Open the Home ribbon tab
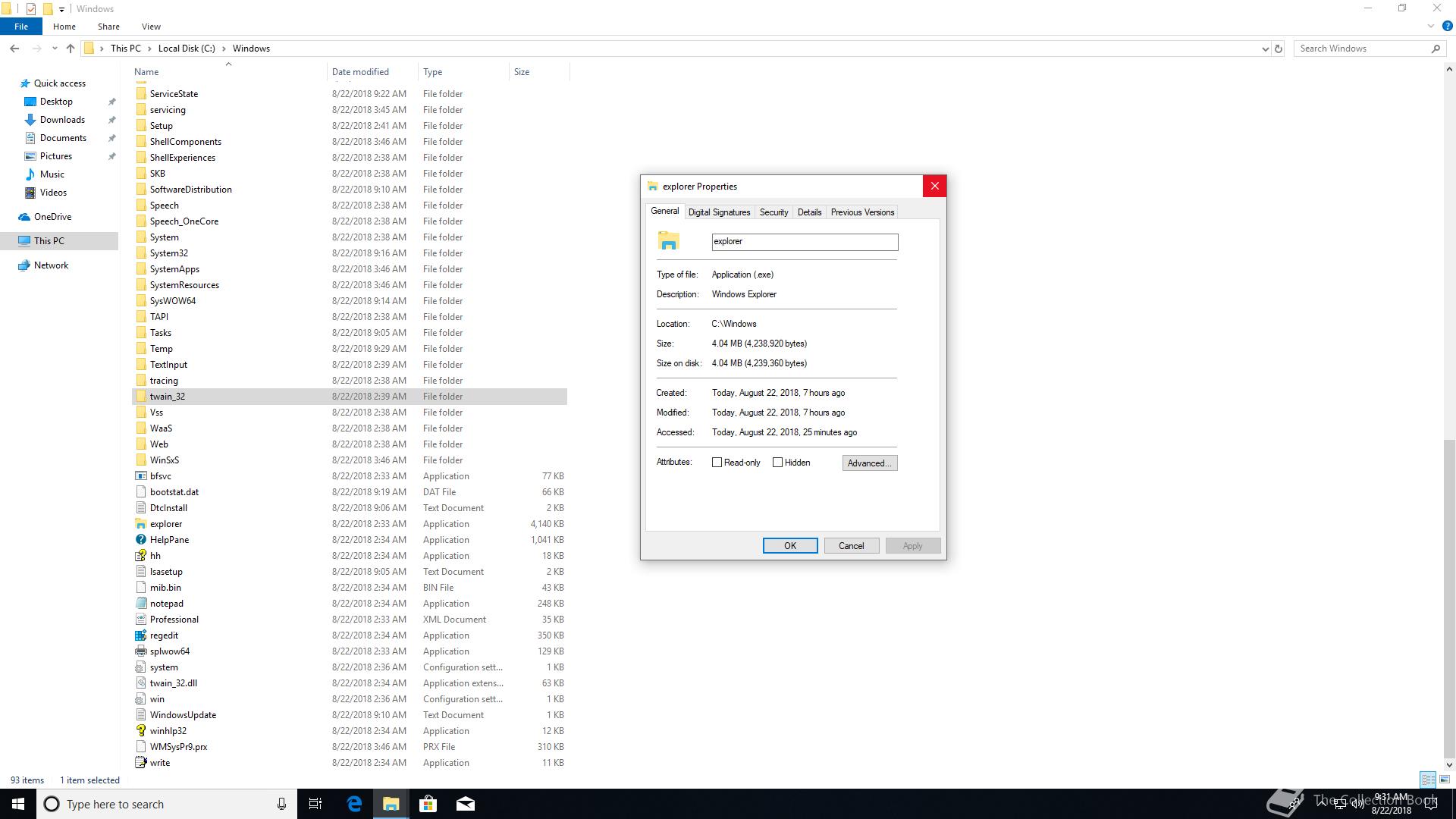The height and width of the screenshot is (819, 1456). point(64,27)
